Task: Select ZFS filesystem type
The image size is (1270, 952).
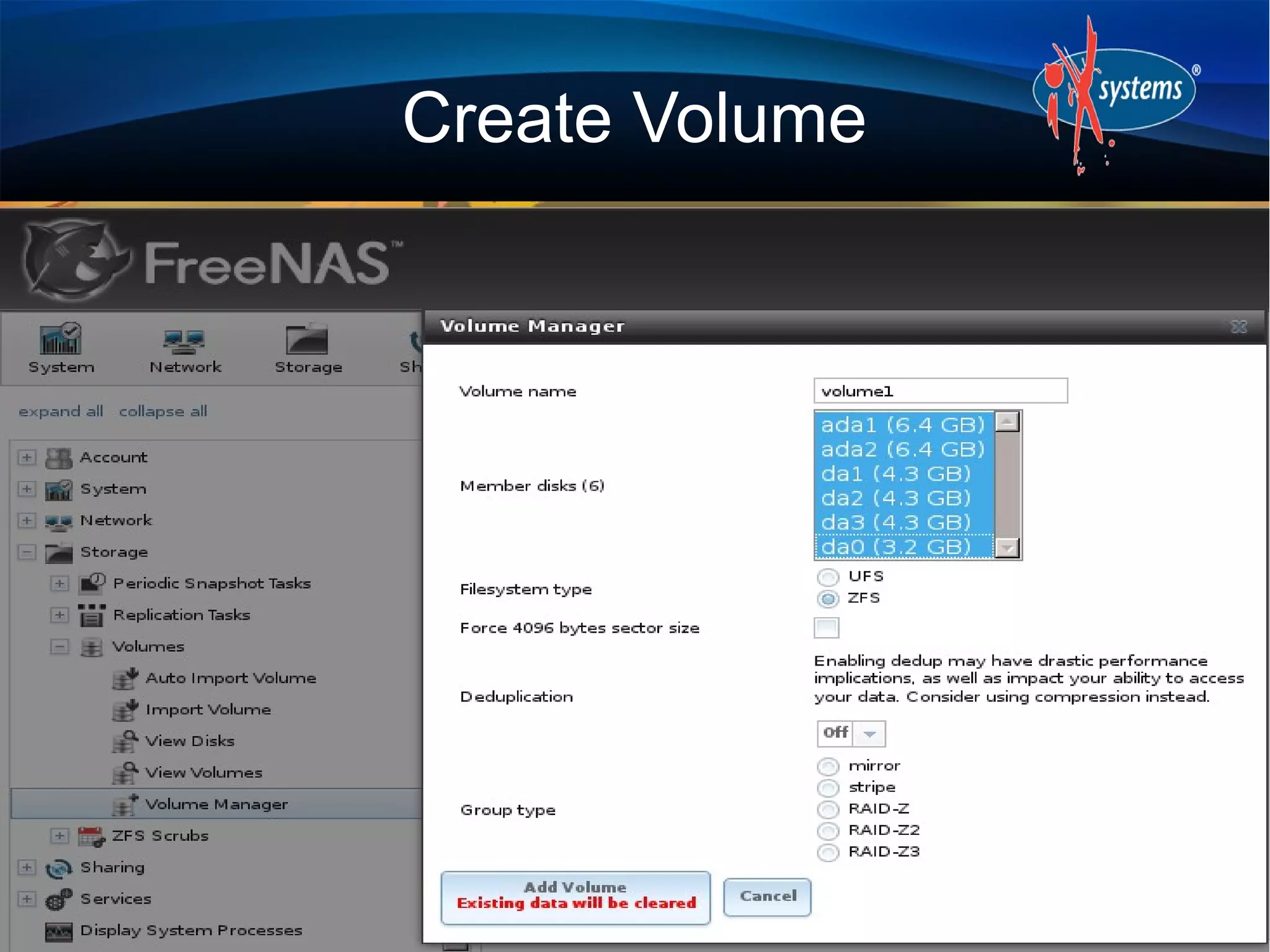Action: click(x=828, y=599)
